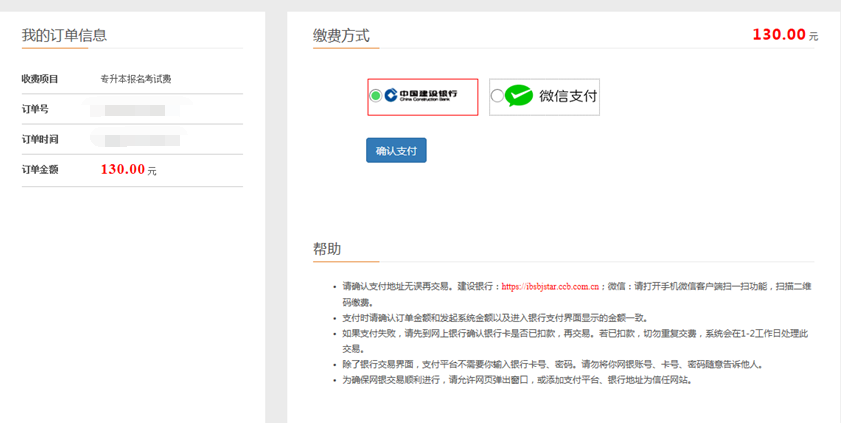Click the 130.00 amount in order info
This screenshot has height=423, width=841.
click(123, 169)
